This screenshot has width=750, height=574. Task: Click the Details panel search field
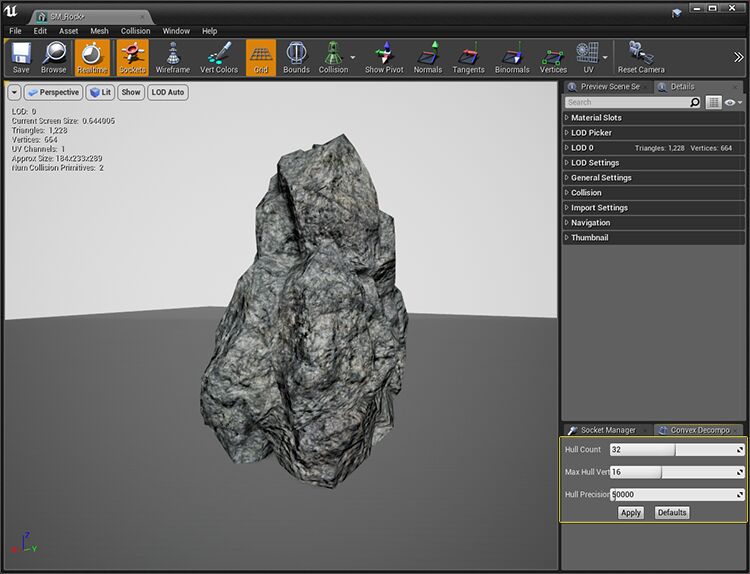(x=632, y=102)
